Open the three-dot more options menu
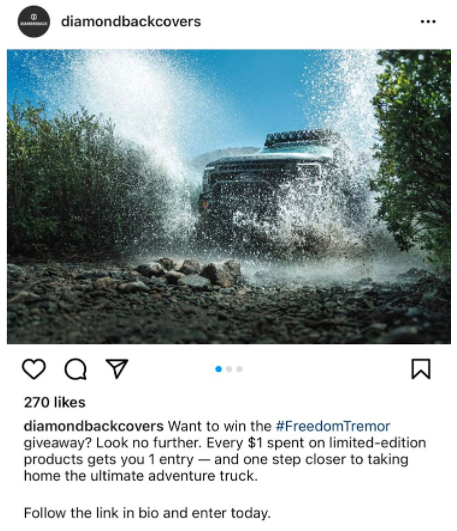This screenshot has width=457, height=531. 428,22
